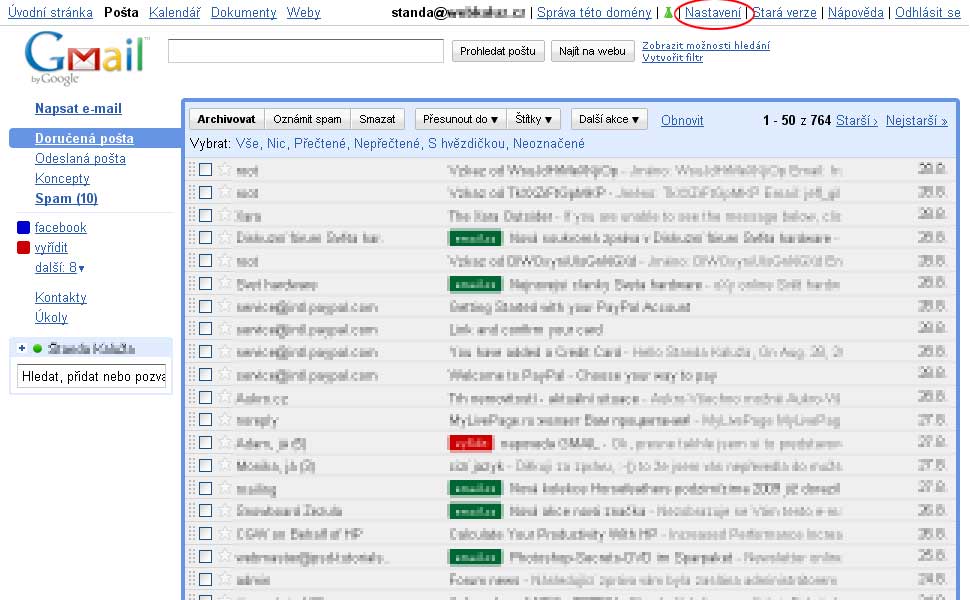Open the Kontakty link
970x600 pixels.
click(x=61, y=298)
